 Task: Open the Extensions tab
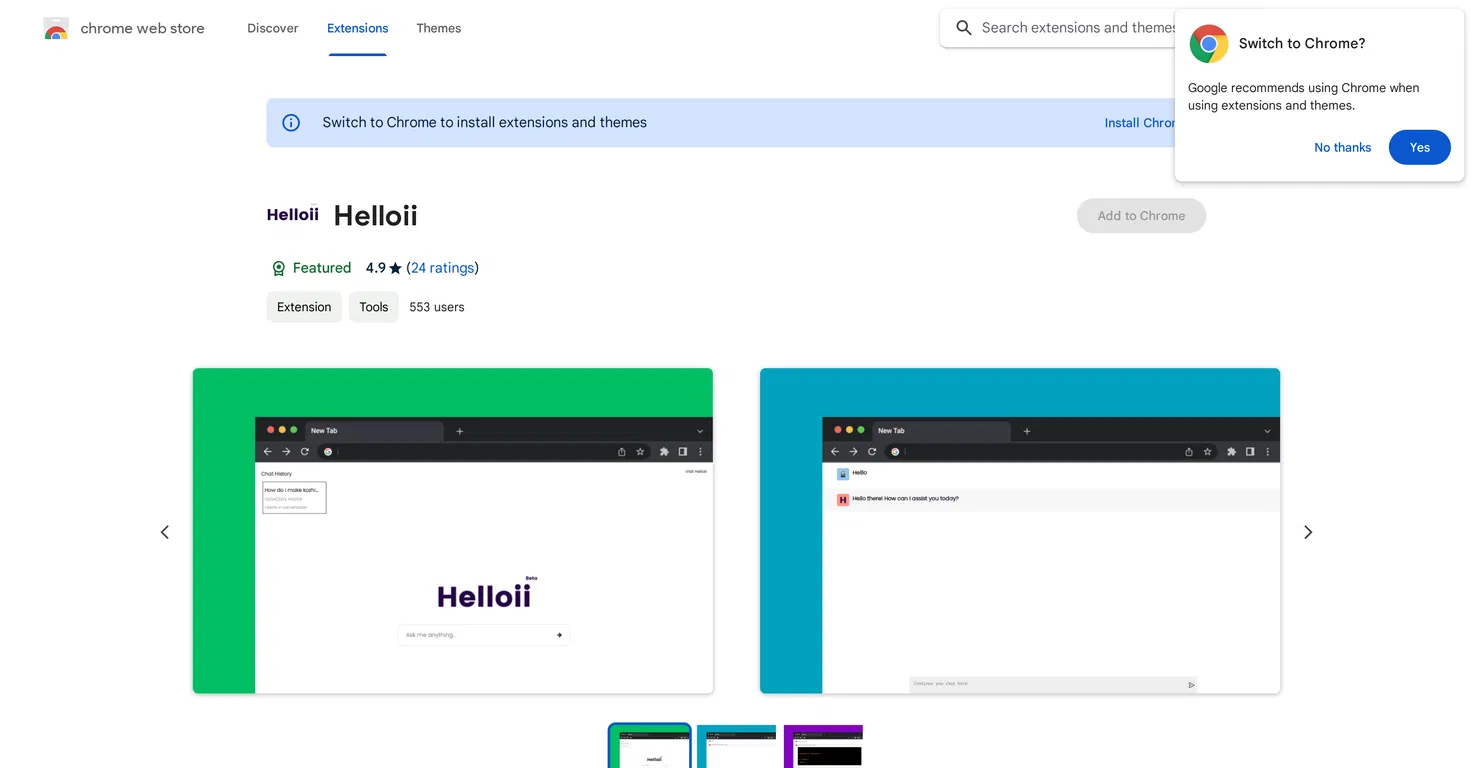tap(358, 28)
